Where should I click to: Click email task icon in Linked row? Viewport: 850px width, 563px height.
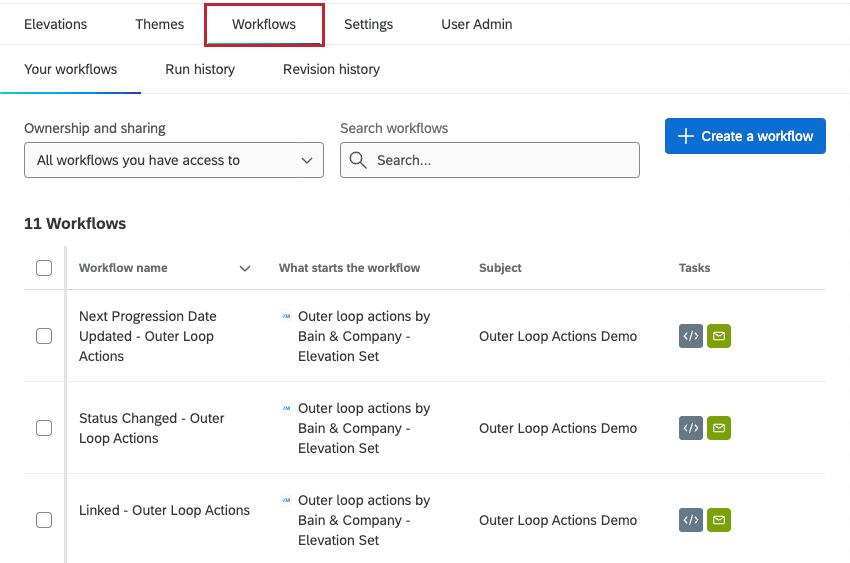[x=718, y=520]
